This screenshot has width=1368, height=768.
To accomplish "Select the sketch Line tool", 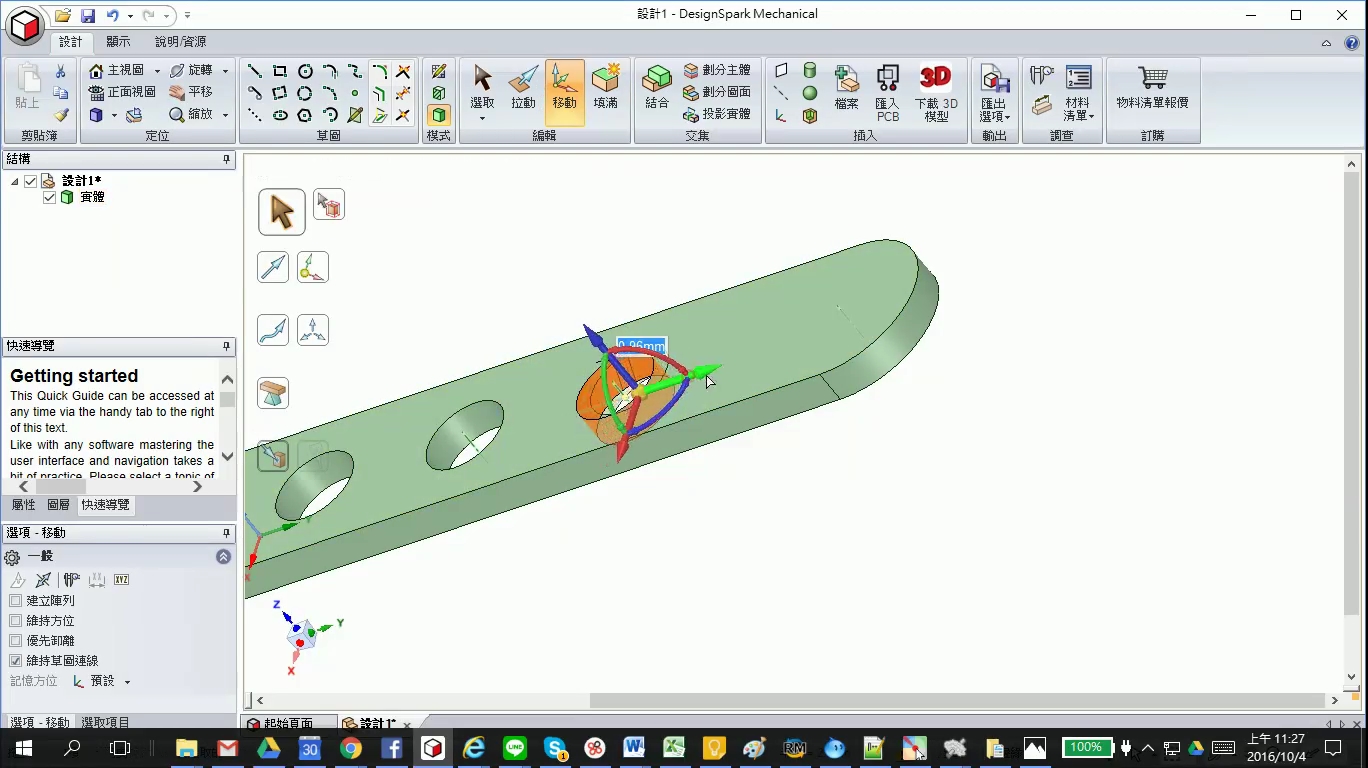I will (255, 71).
